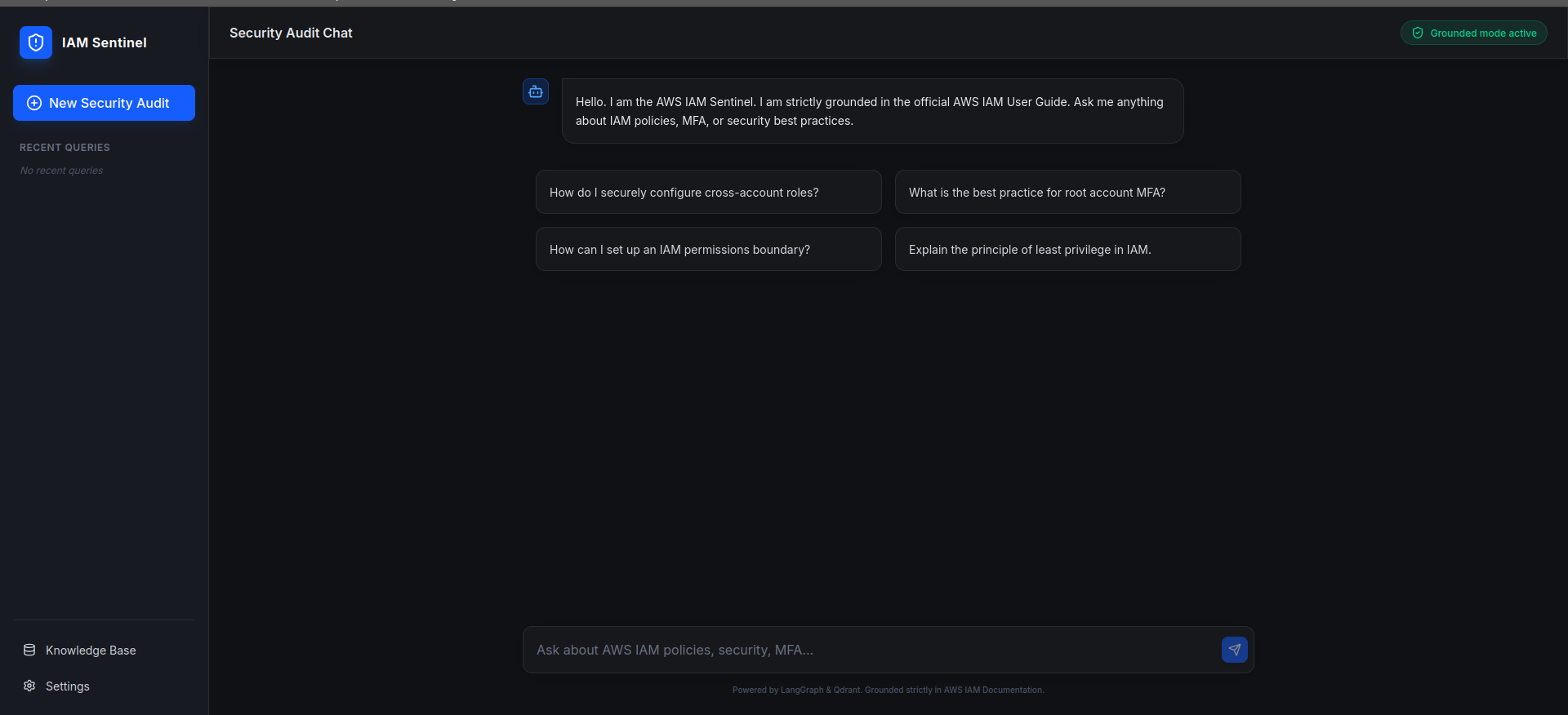Image resolution: width=1568 pixels, height=715 pixels.
Task: Click the Settings gear icon
Action: tap(29, 686)
